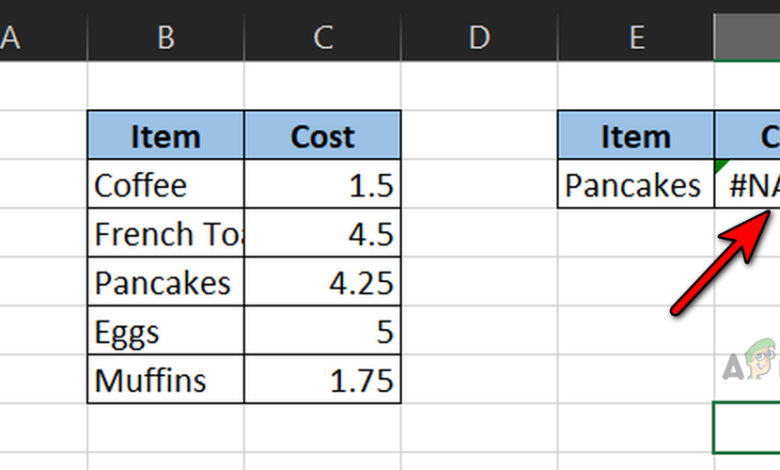Screen dimensions: 780x470
Task: Click the Pancakes cell in column B
Action: pos(166,282)
